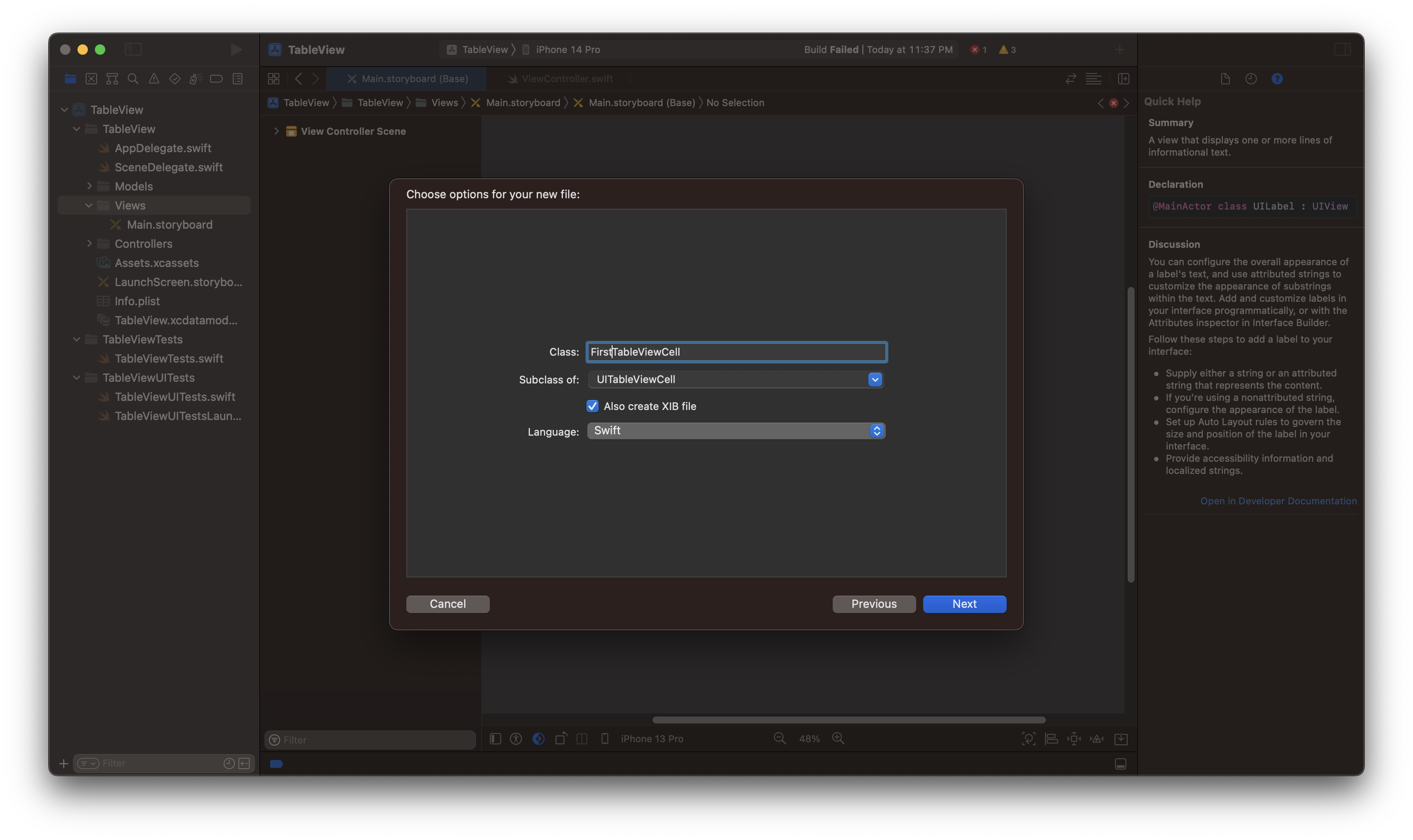Click the Run (play) button in toolbar
1413x840 pixels.
point(236,50)
